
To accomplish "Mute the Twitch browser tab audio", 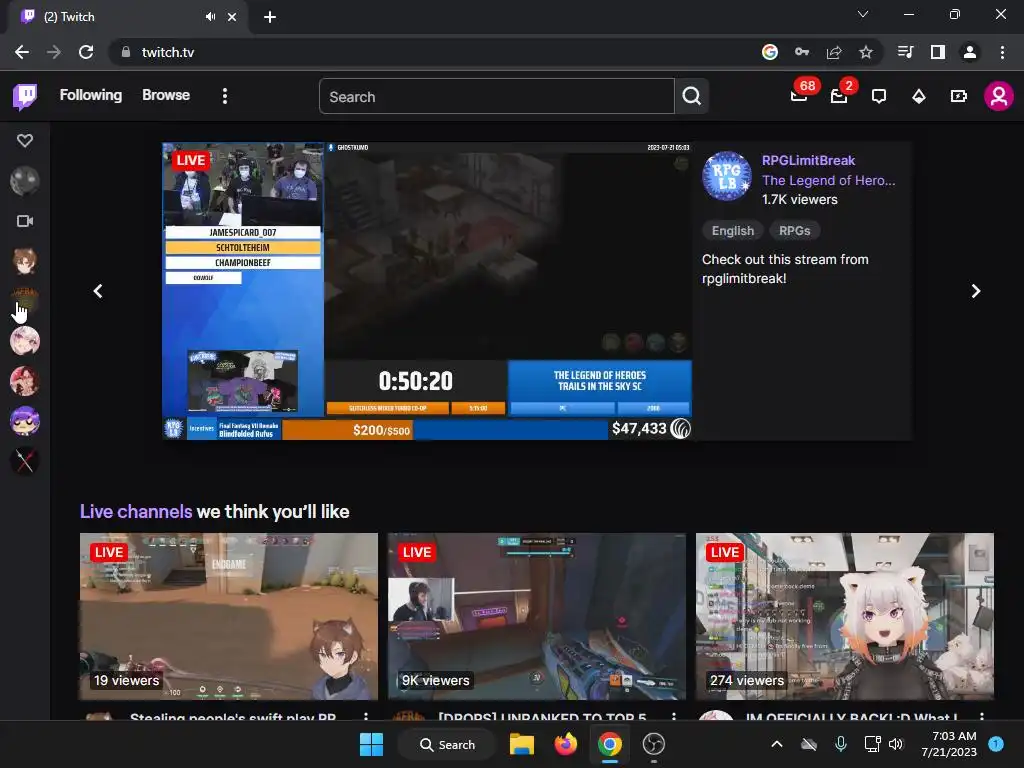I will (210, 17).
